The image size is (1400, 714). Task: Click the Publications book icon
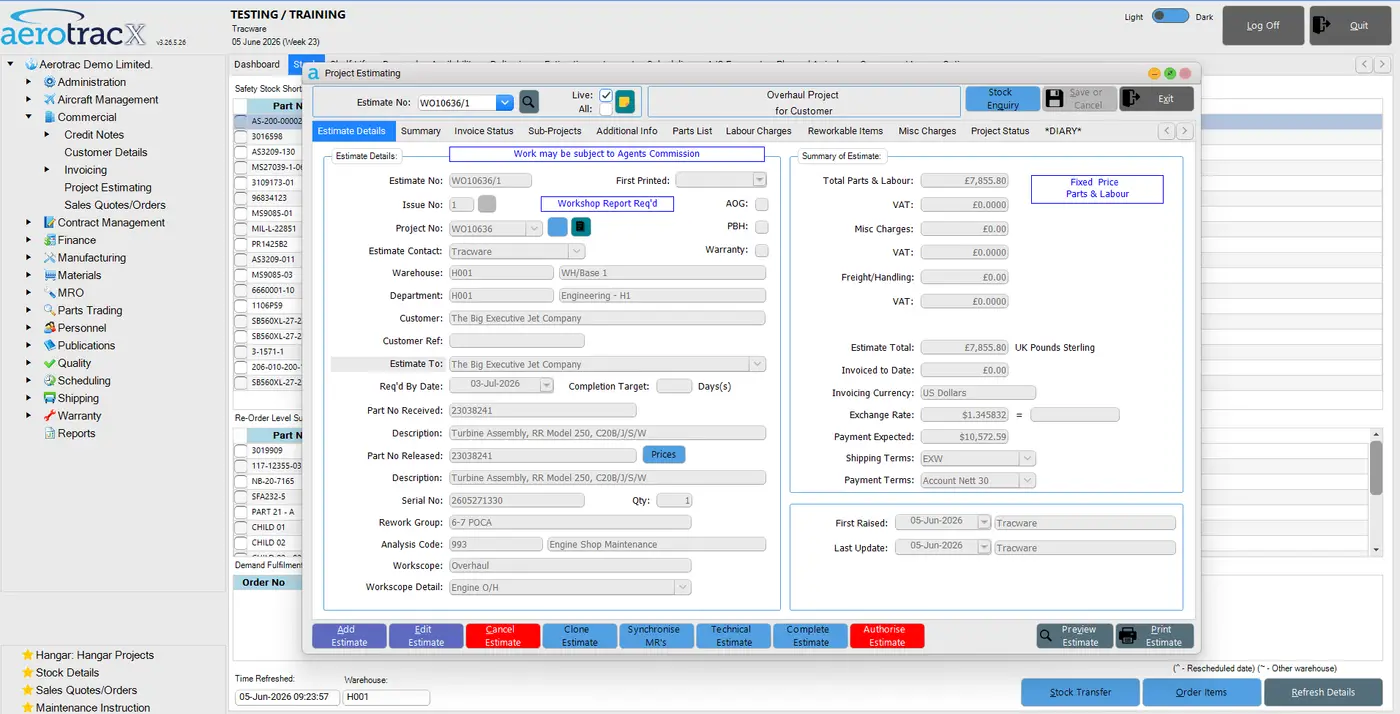[x=49, y=345]
